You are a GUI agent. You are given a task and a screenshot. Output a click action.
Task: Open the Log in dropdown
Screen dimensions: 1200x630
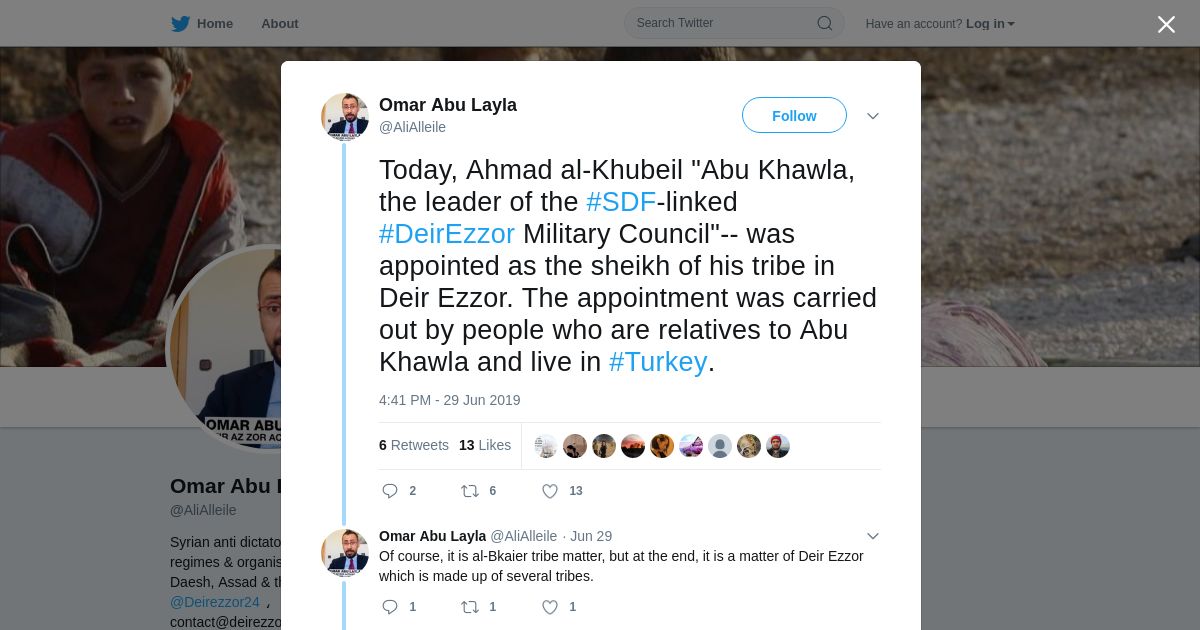[990, 24]
